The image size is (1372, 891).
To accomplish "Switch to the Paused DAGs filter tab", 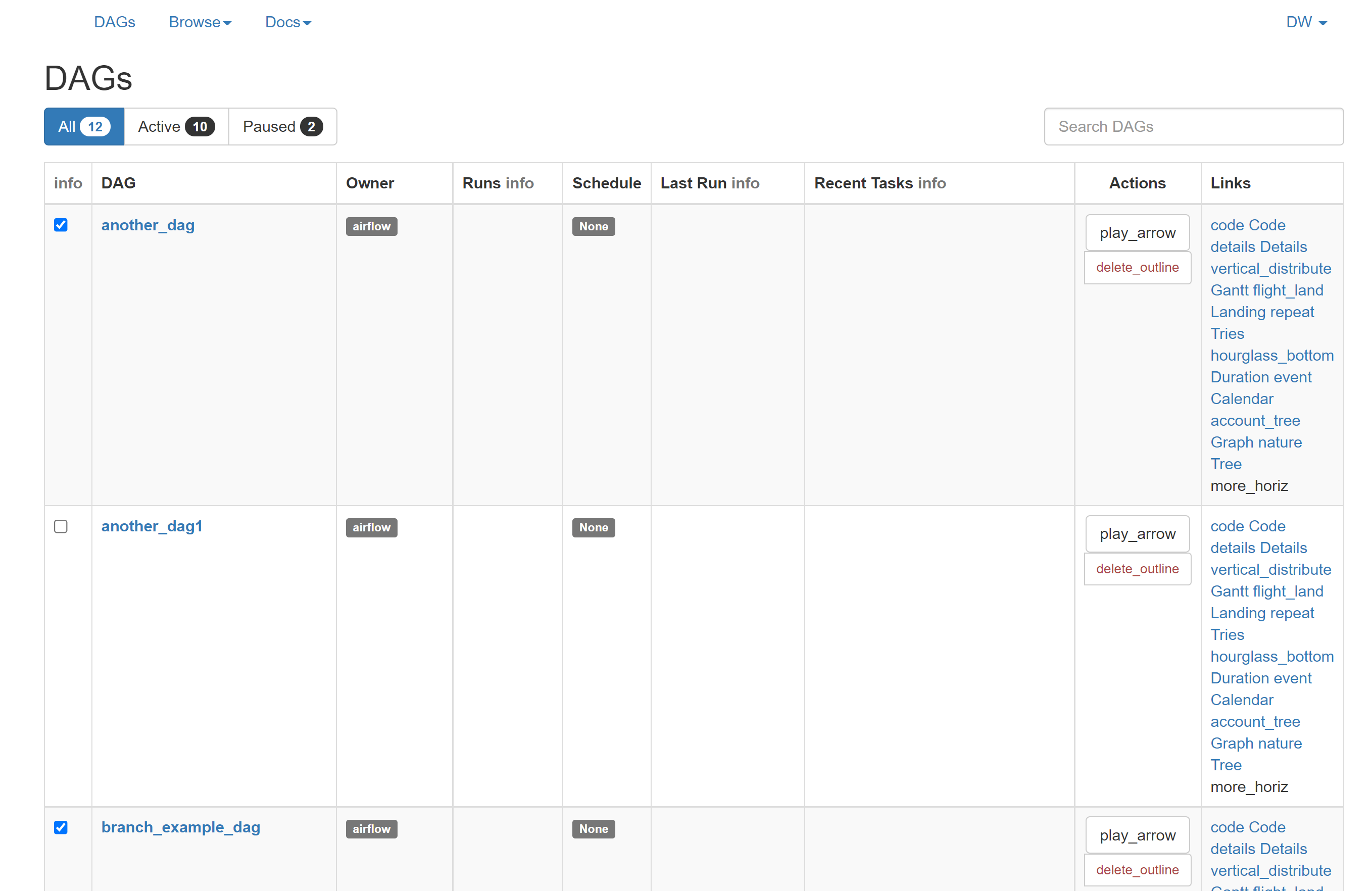I will point(282,127).
